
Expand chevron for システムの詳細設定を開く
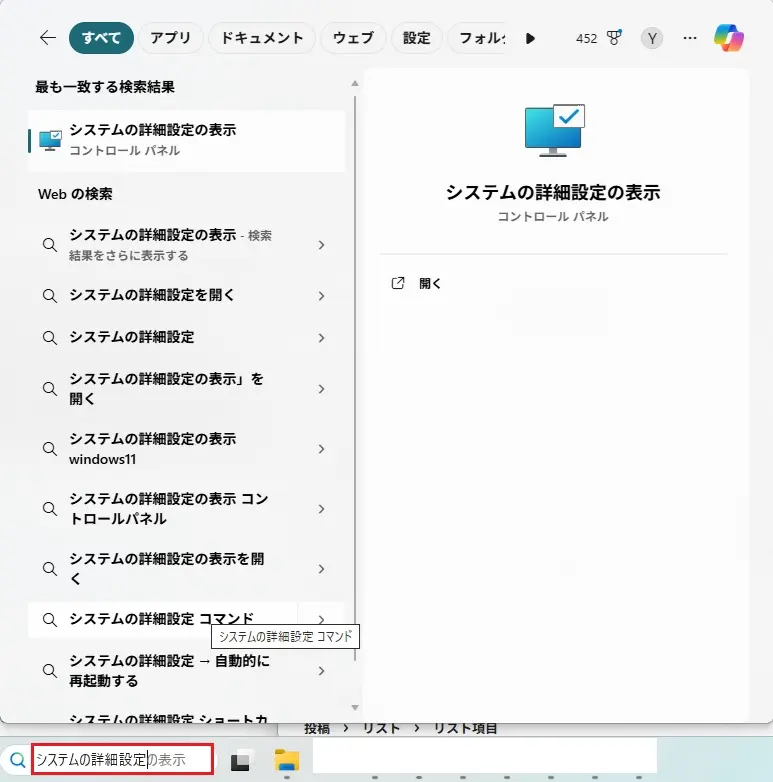point(321,296)
